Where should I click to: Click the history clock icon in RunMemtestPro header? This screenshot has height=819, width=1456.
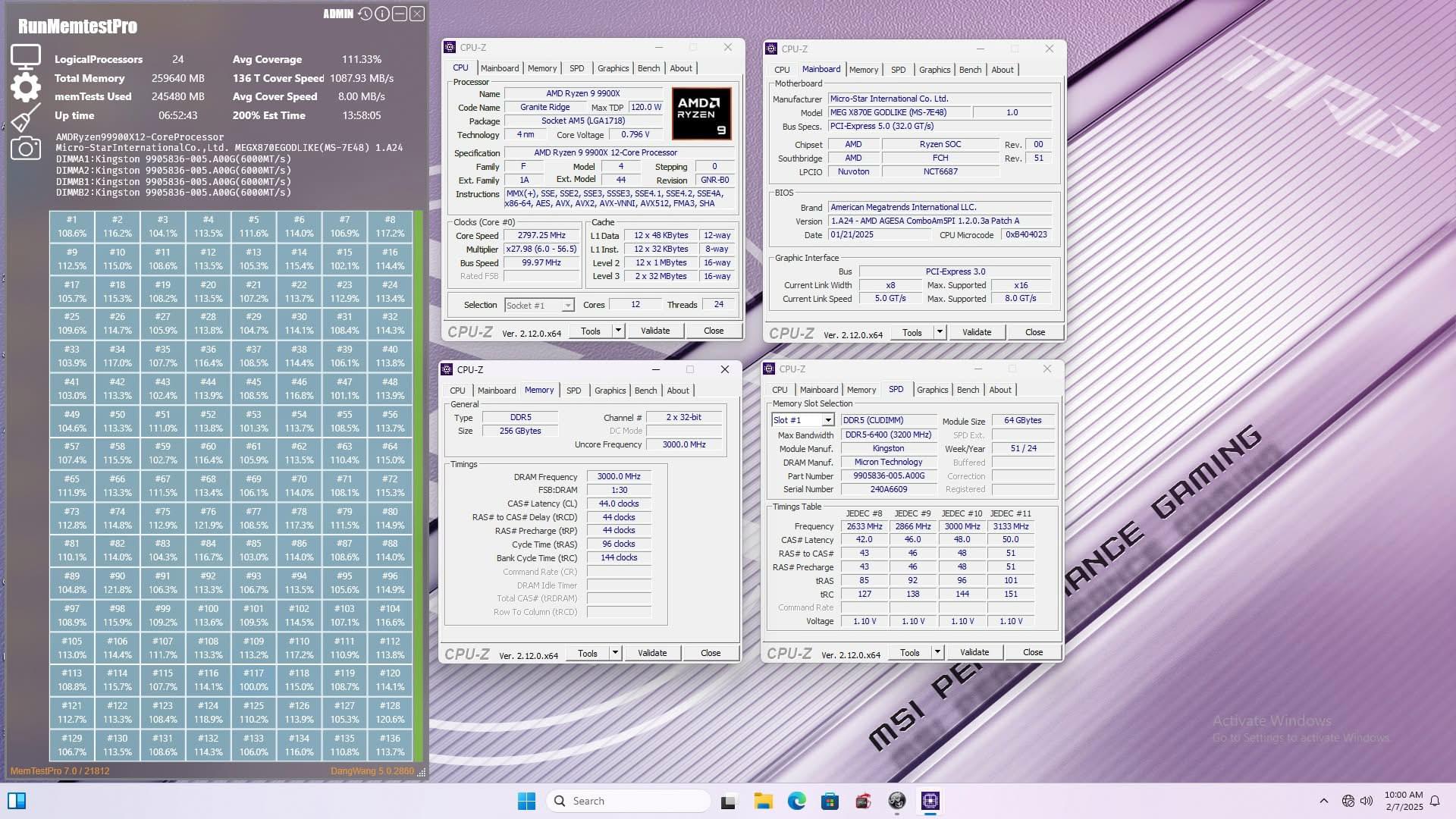pyautogui.click(x=365, y=14)
